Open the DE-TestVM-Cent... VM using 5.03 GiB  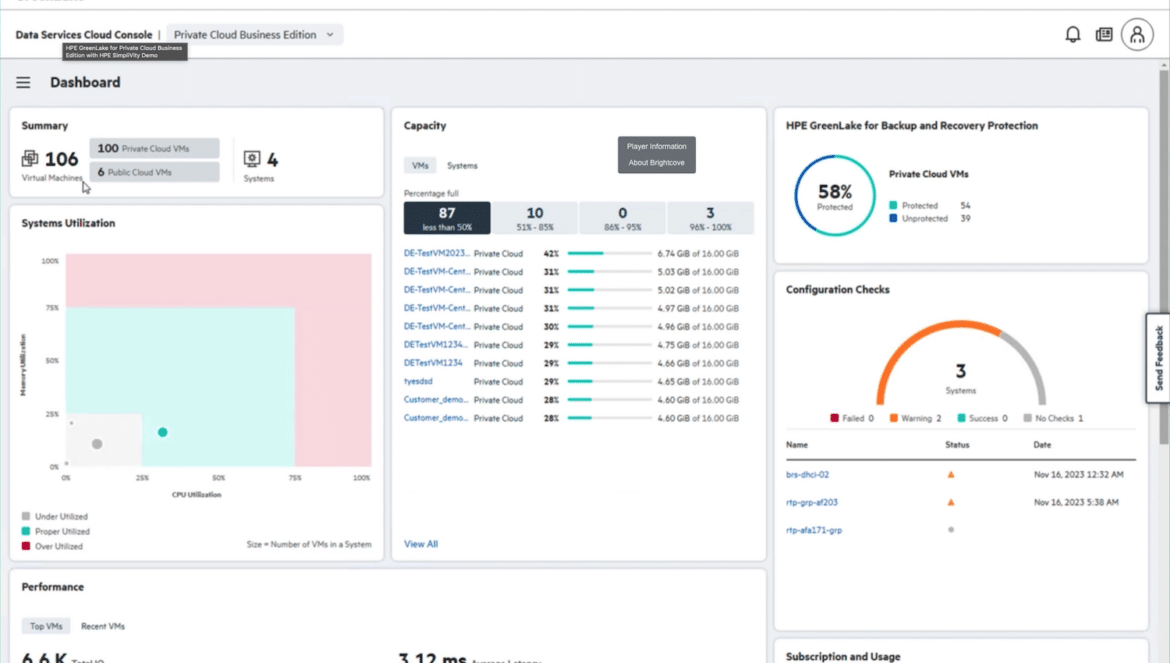[x=437, y=271]
